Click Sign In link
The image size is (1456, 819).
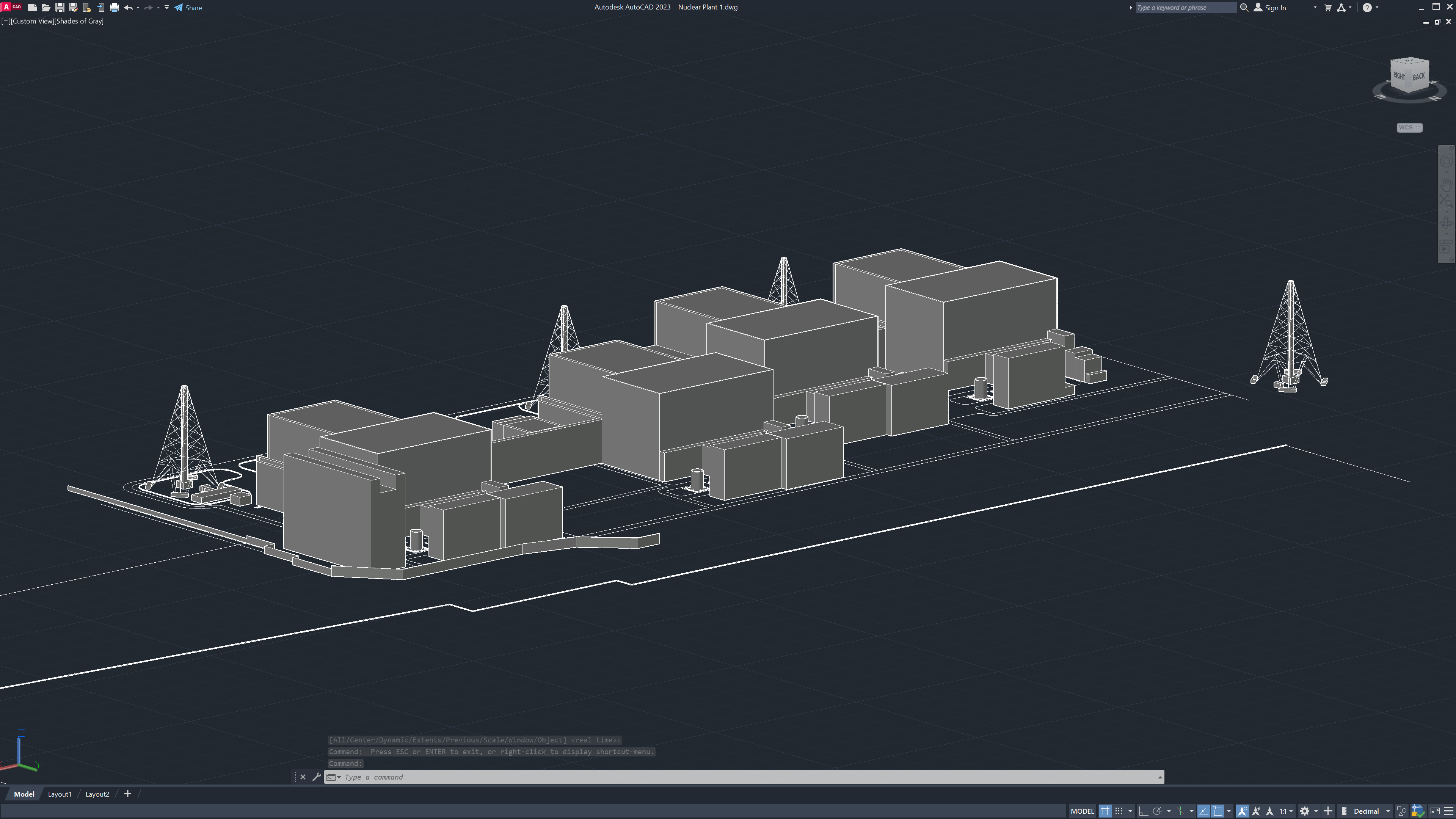(x=1275, y=8)
